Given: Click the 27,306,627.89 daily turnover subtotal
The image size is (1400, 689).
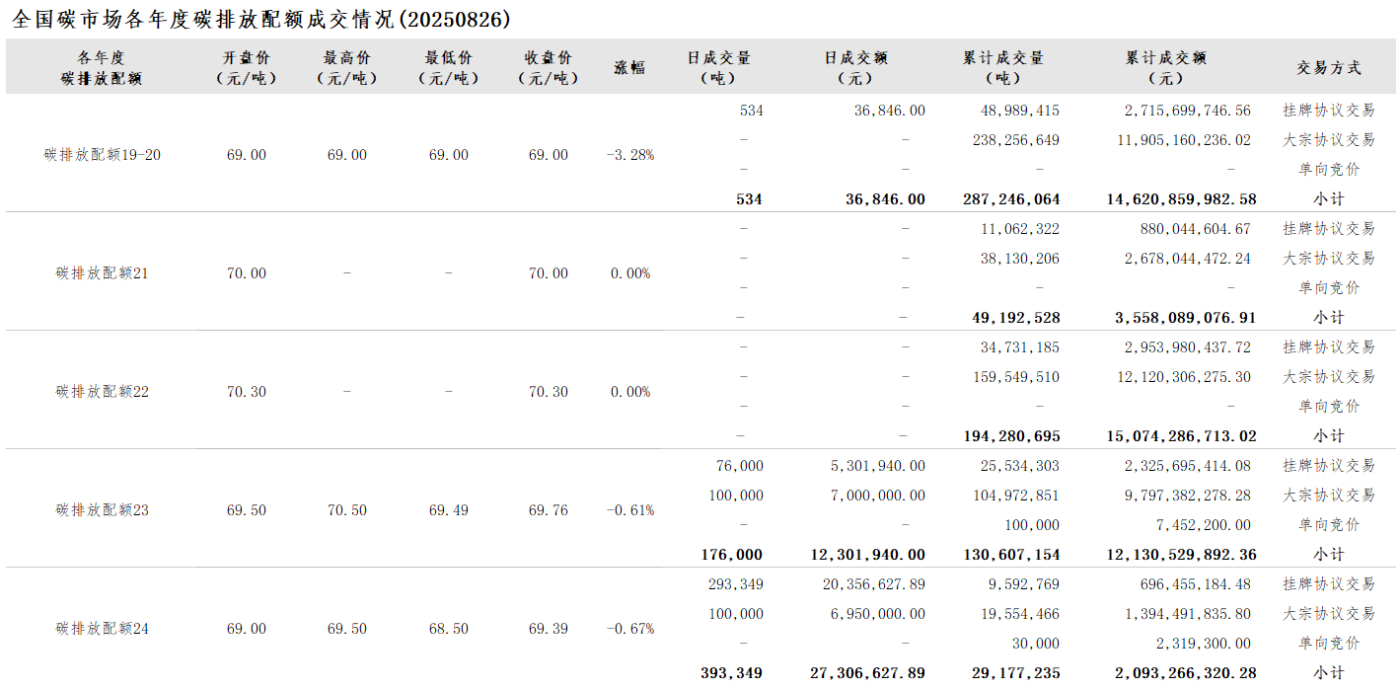Looking at the screenshot, I should 868,673.
